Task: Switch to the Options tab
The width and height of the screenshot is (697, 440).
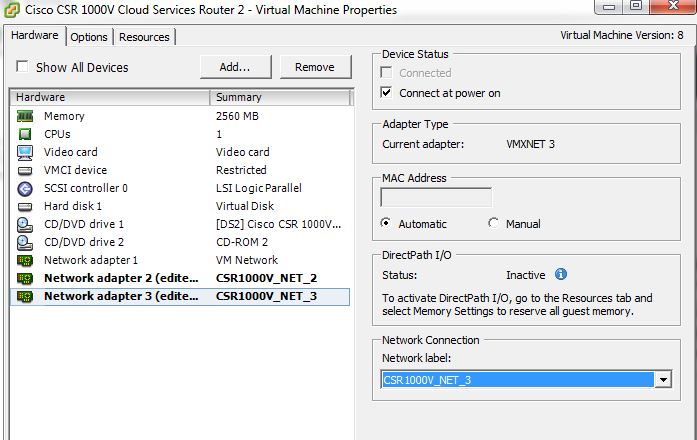Action: click(x=89, y=37)
